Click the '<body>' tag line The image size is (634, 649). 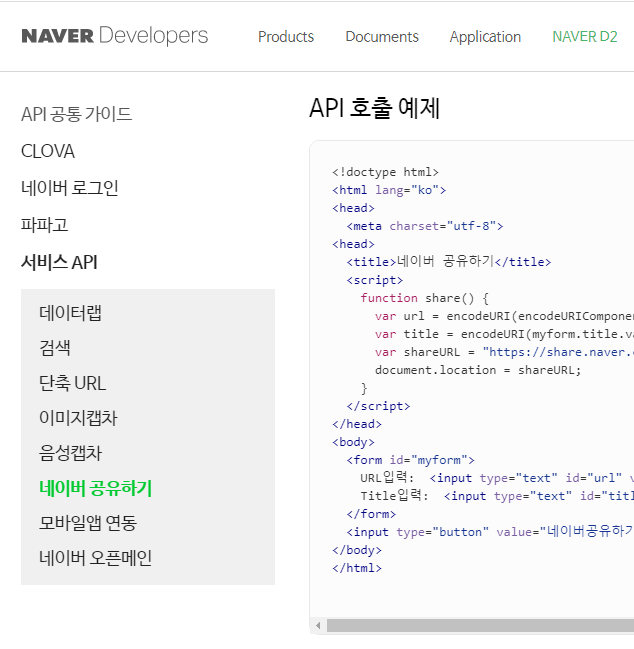point(353,442)
